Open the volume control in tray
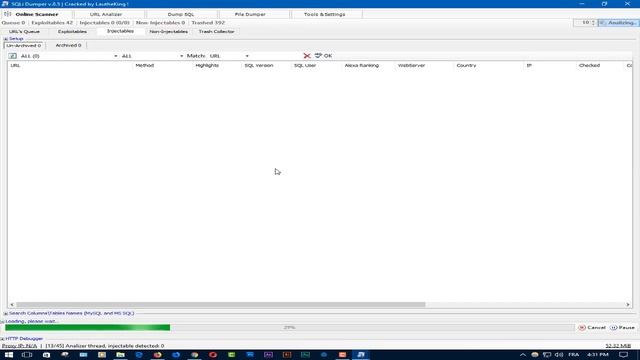 coord(559,355)
